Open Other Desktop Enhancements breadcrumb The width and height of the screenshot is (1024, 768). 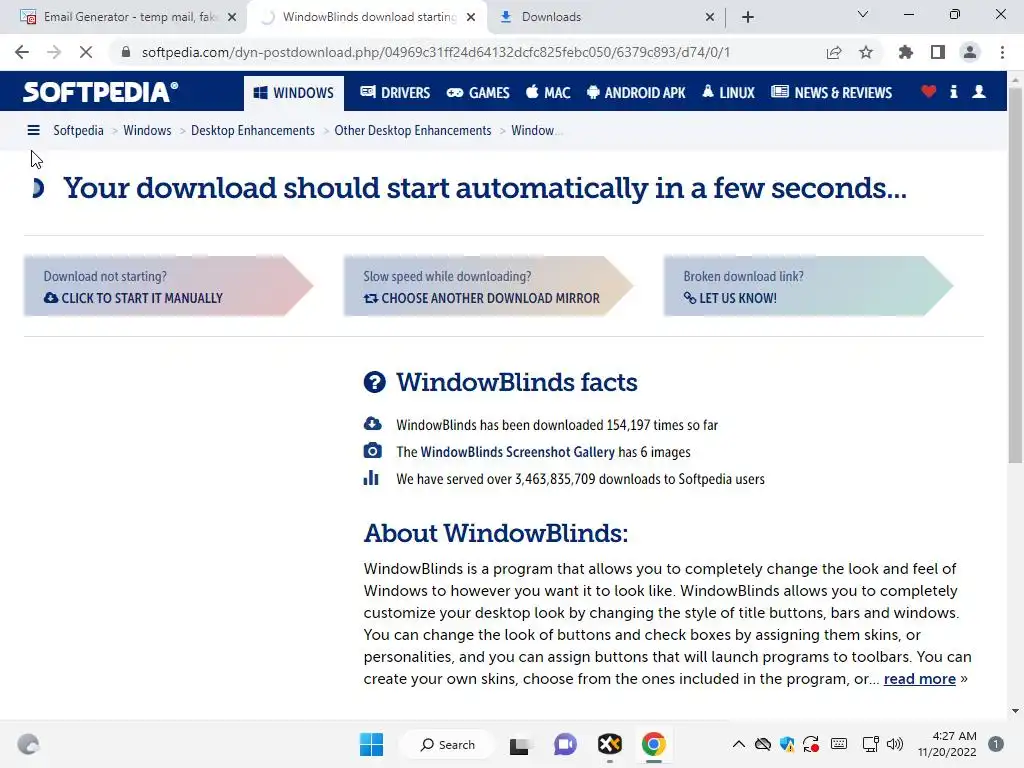coord(413,131)
